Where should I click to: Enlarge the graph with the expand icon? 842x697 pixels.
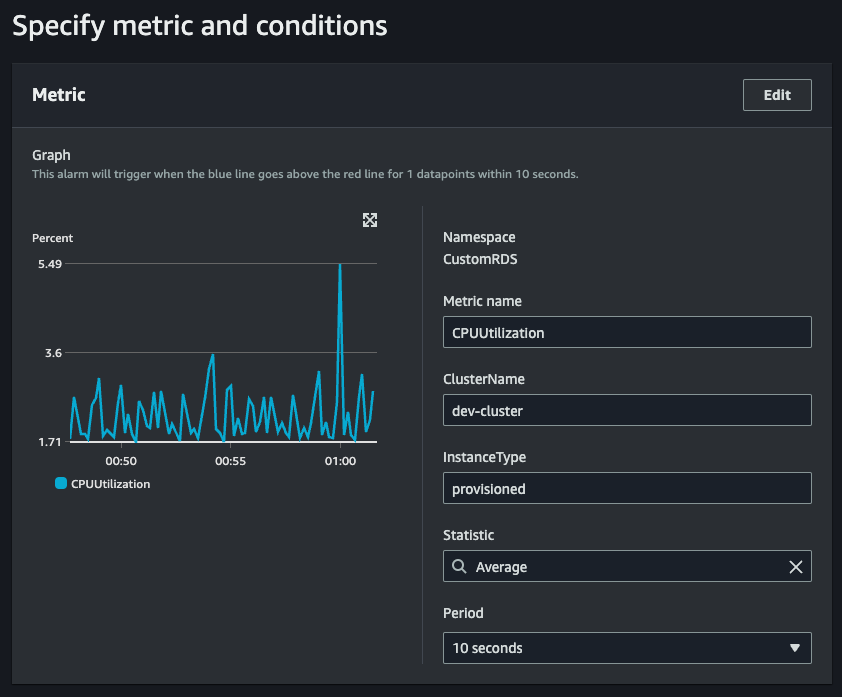(x=370, y=220)
